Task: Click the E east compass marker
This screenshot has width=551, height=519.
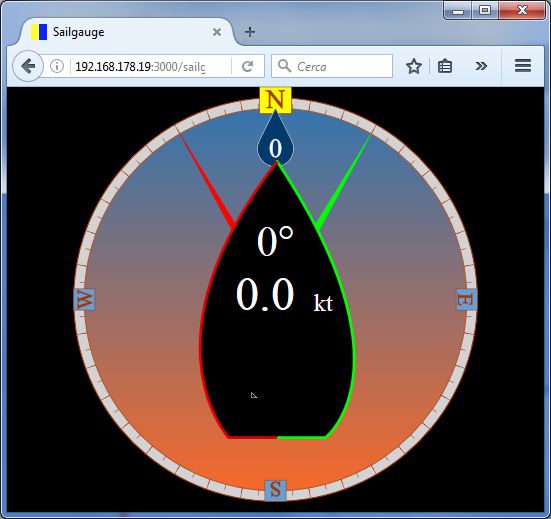Action: click(x=467, y=300)
